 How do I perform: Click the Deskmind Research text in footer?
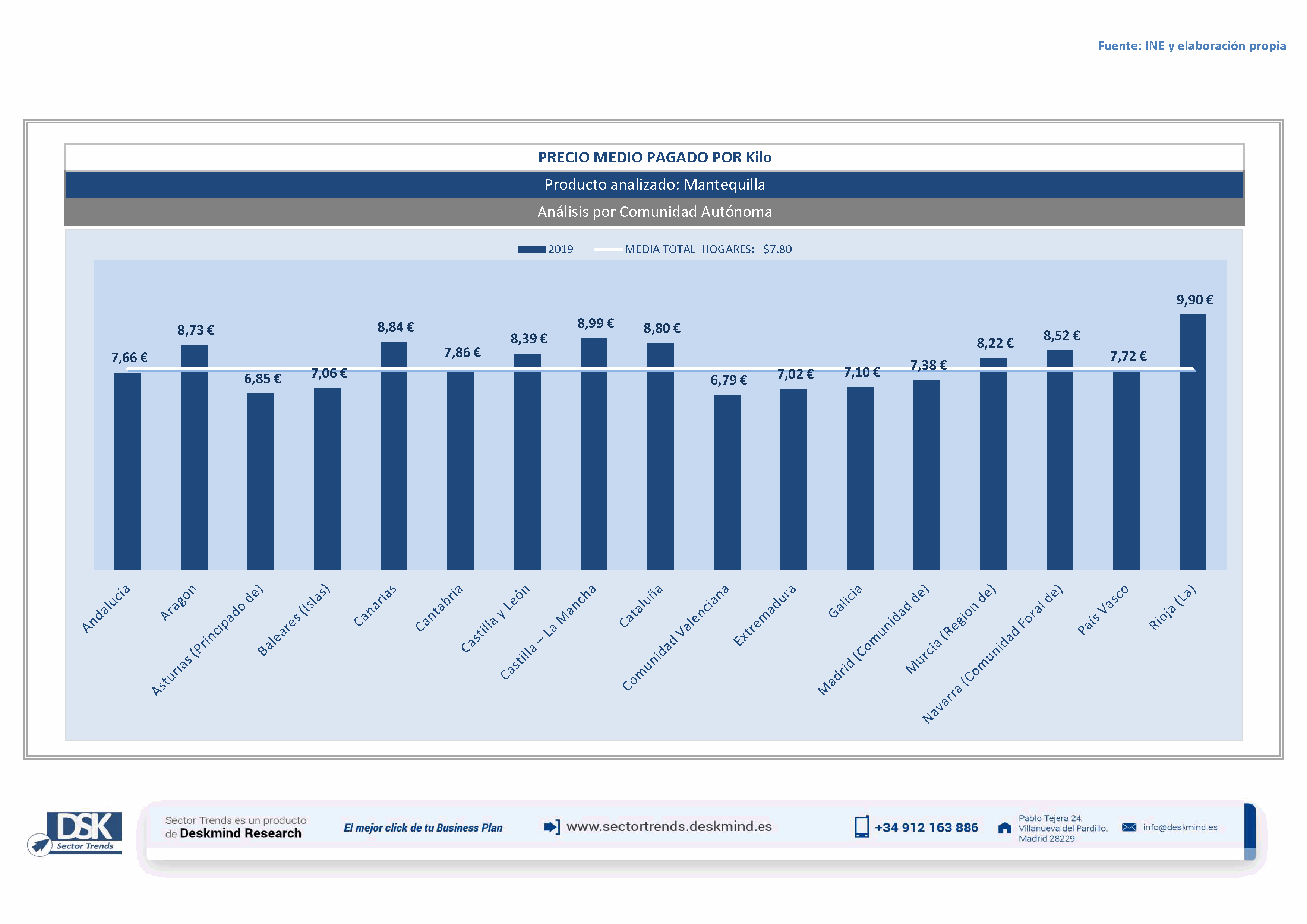[240, 833]
